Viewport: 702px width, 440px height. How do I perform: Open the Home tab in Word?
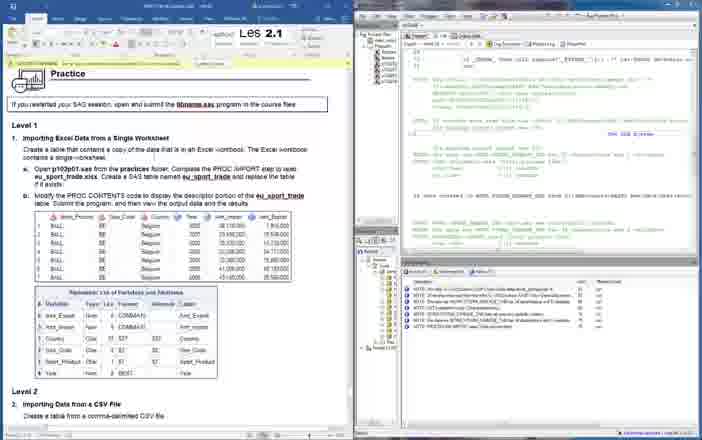click(37, 18)
